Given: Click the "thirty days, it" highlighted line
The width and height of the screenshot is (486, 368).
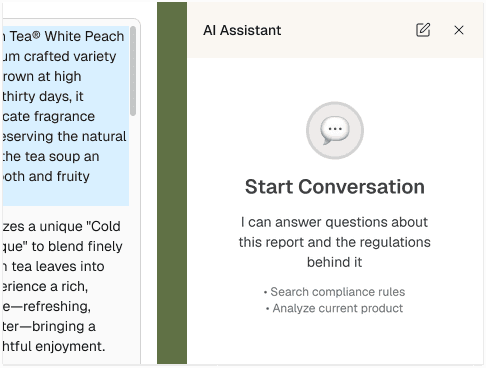Looking at the screenshot, I should (43, 96).
